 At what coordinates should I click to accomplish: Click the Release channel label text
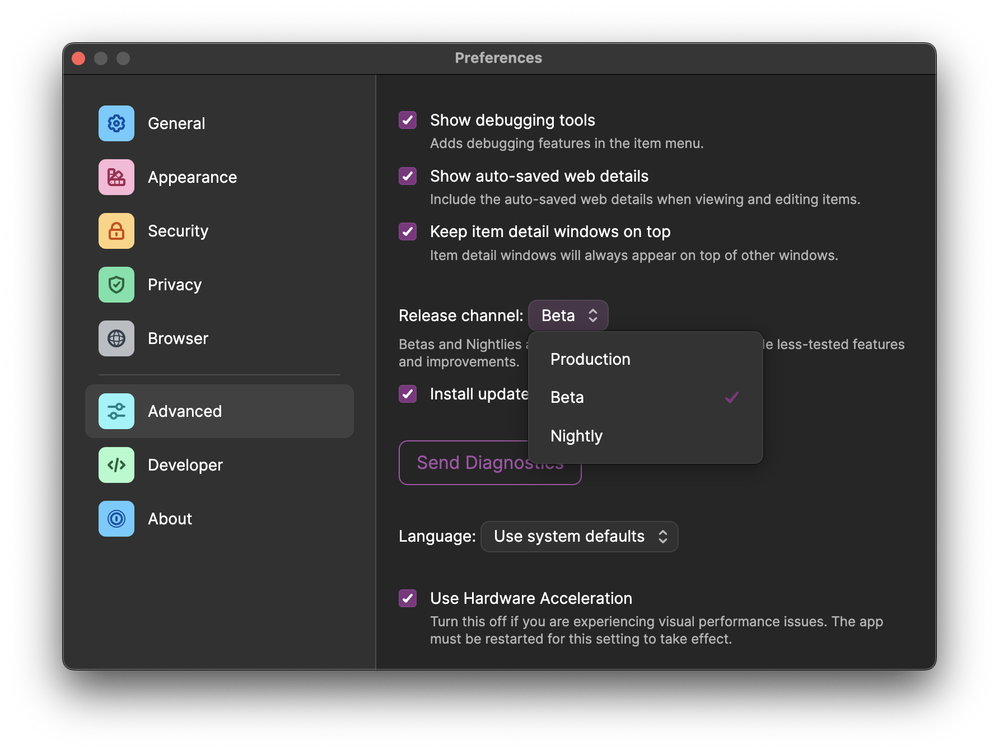coord(461,315)
